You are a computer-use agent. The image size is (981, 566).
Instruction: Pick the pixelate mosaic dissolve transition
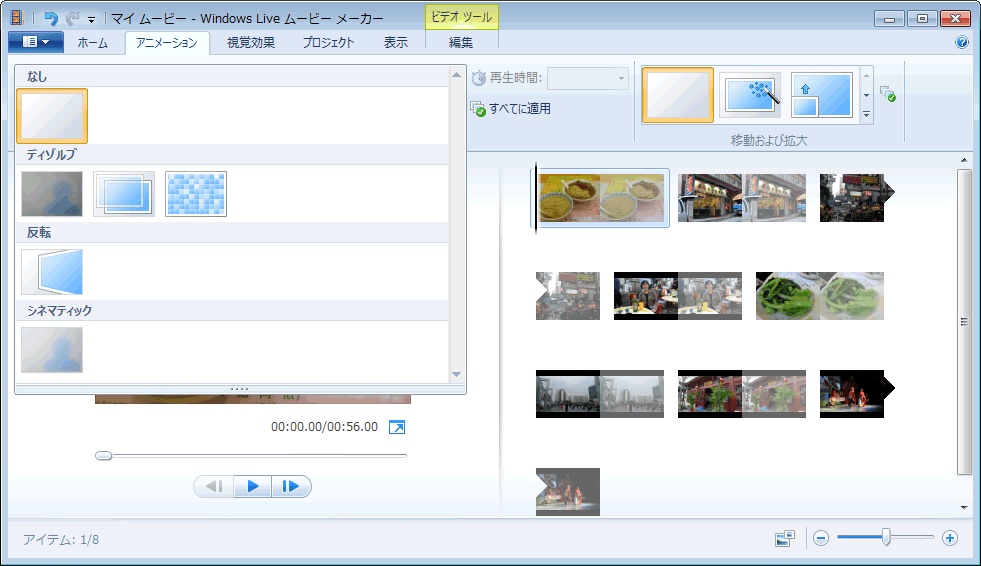[196, 194]
